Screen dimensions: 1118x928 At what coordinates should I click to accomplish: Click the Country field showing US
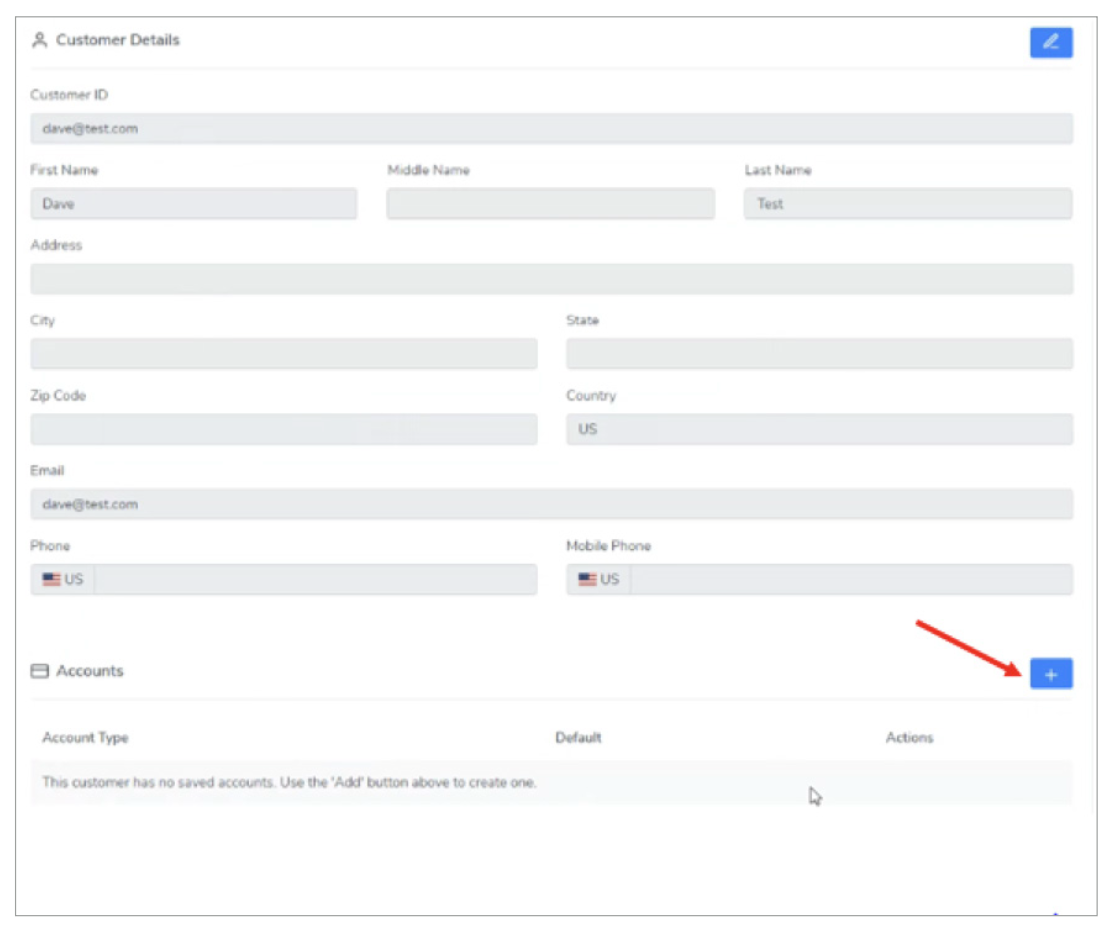pyautogui.click(x=819, y=430)
